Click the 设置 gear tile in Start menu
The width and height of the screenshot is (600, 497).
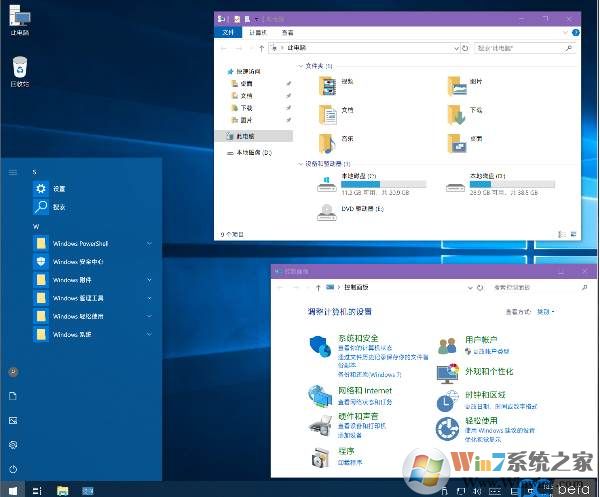pos(41,188)
